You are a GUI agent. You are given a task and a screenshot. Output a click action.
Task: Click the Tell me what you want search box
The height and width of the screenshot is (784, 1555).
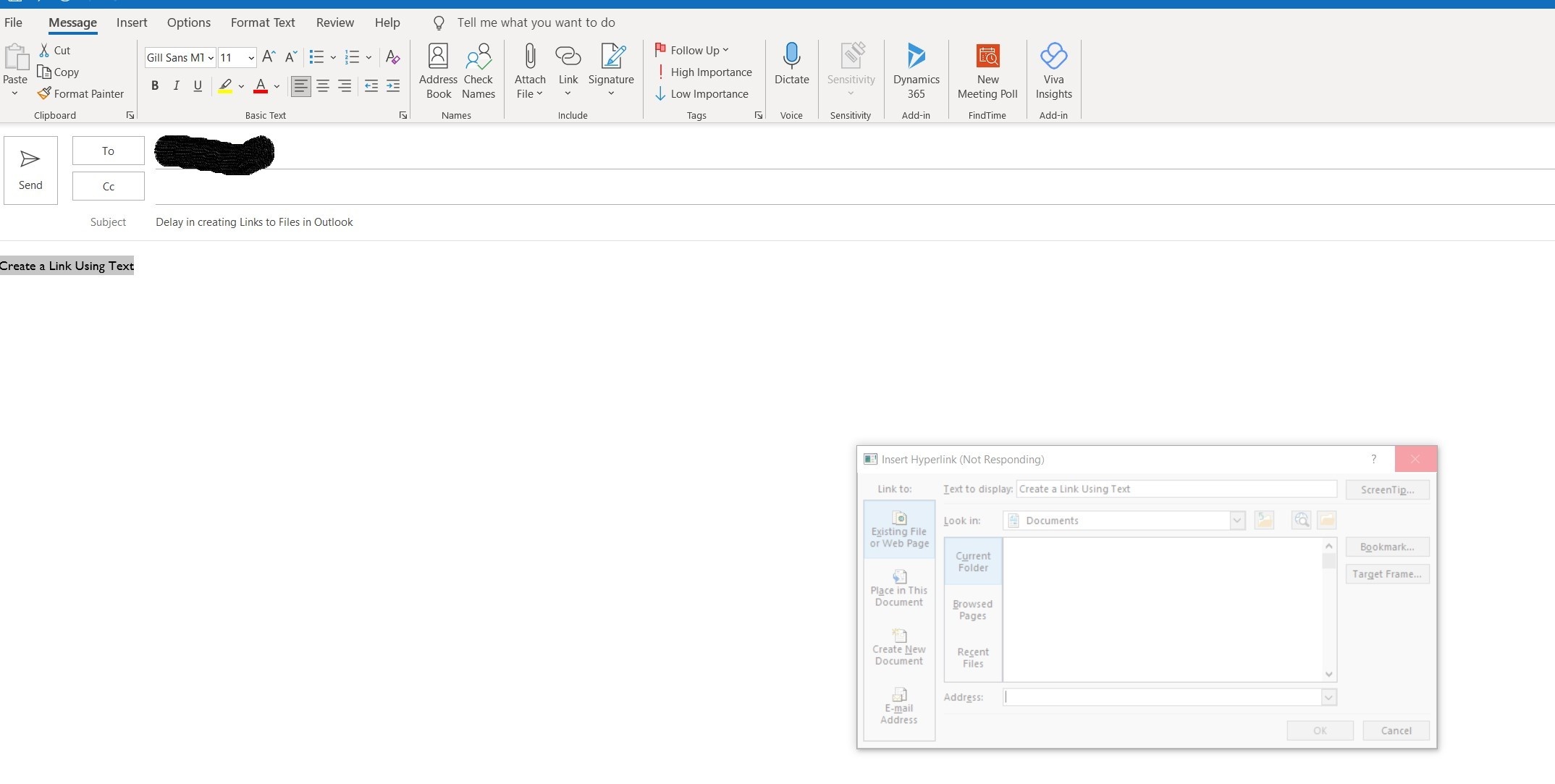click(x=536, y=22)
